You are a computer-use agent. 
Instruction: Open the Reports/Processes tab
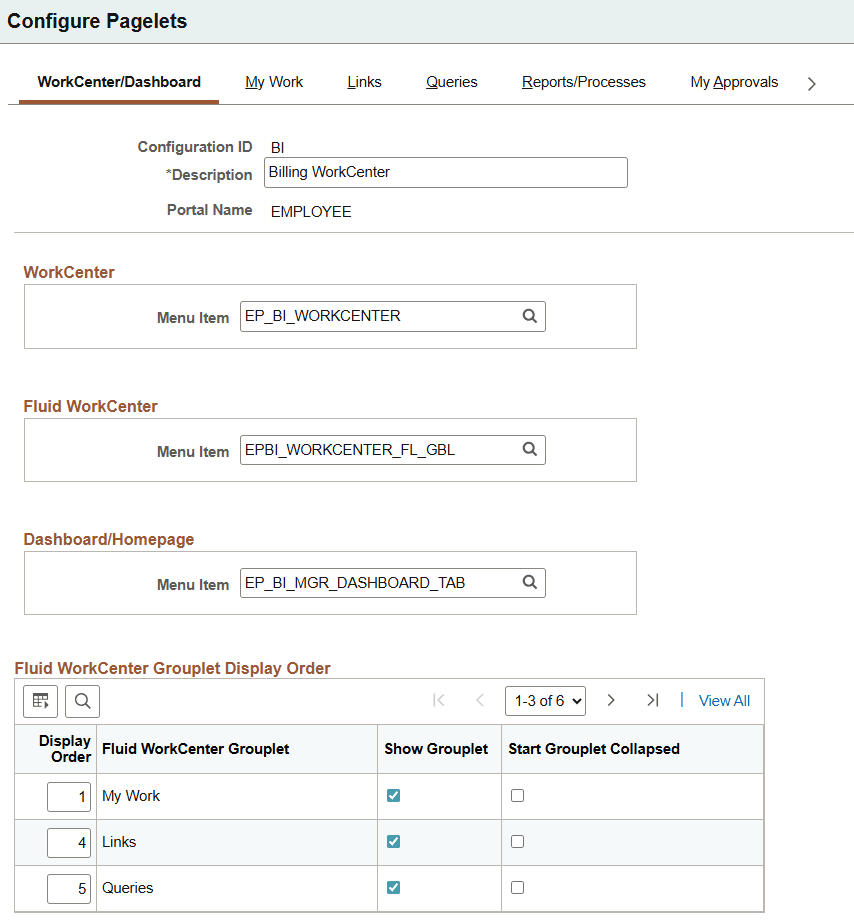tap(583, 82)
